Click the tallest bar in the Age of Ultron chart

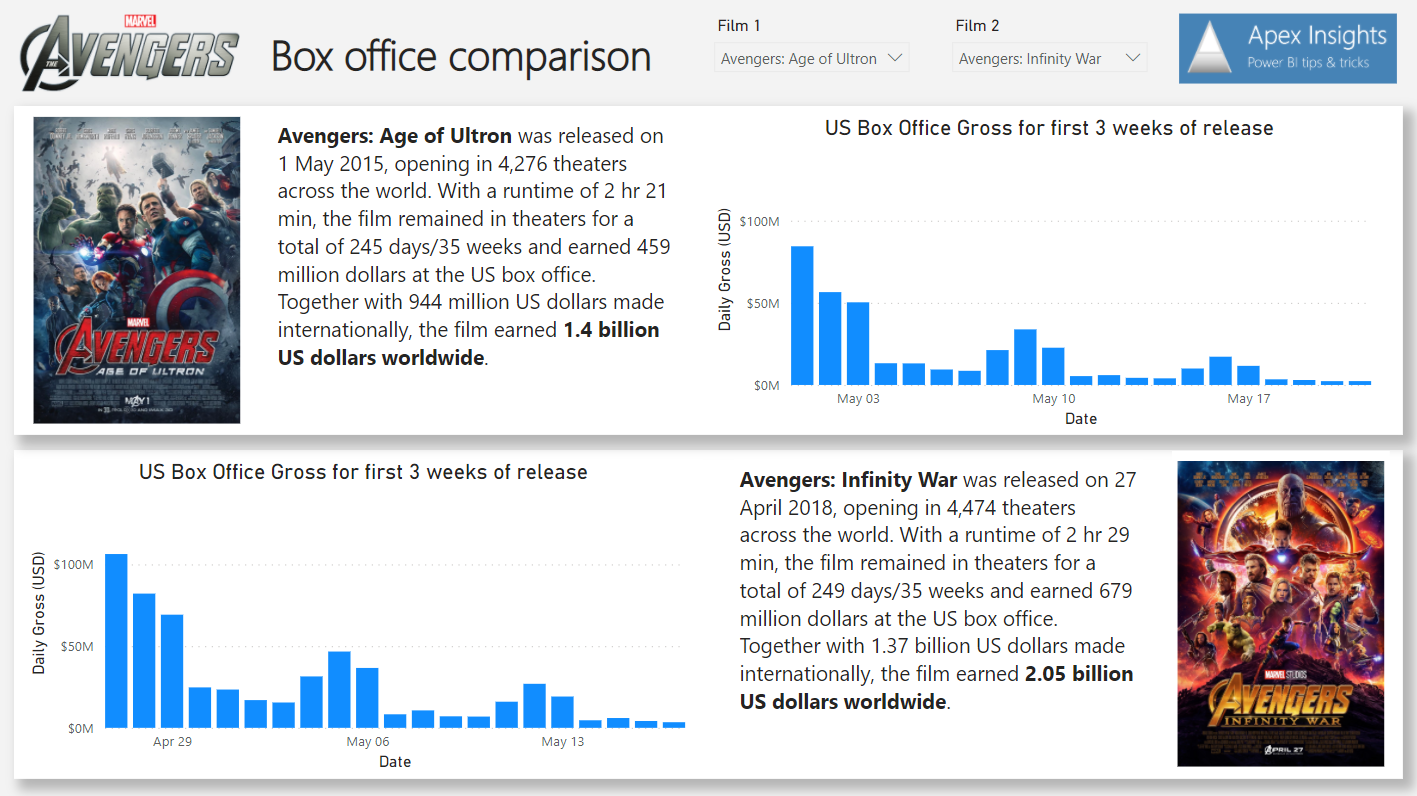(x=802, y=315)
